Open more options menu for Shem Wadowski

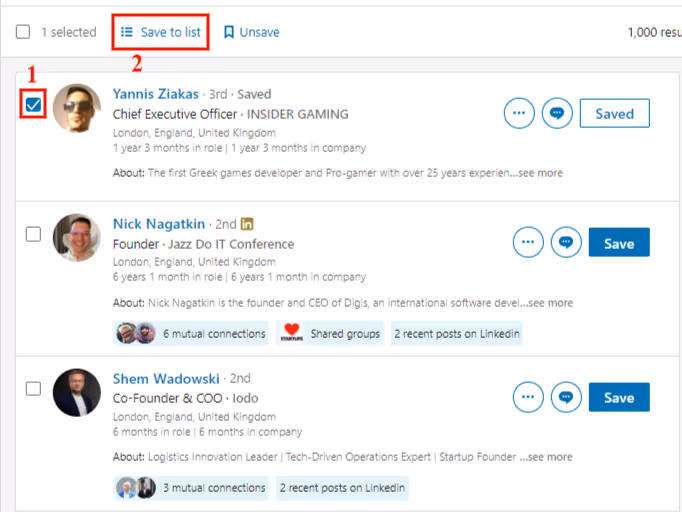528,397
